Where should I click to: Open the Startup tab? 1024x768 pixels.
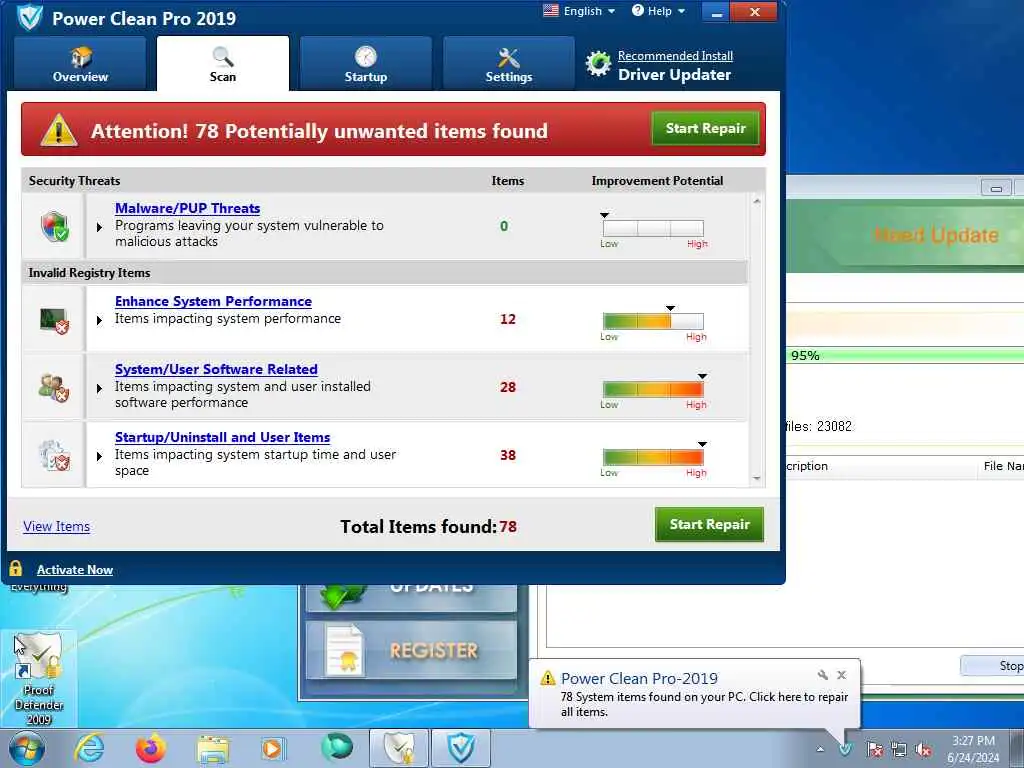tap(366, 64)
